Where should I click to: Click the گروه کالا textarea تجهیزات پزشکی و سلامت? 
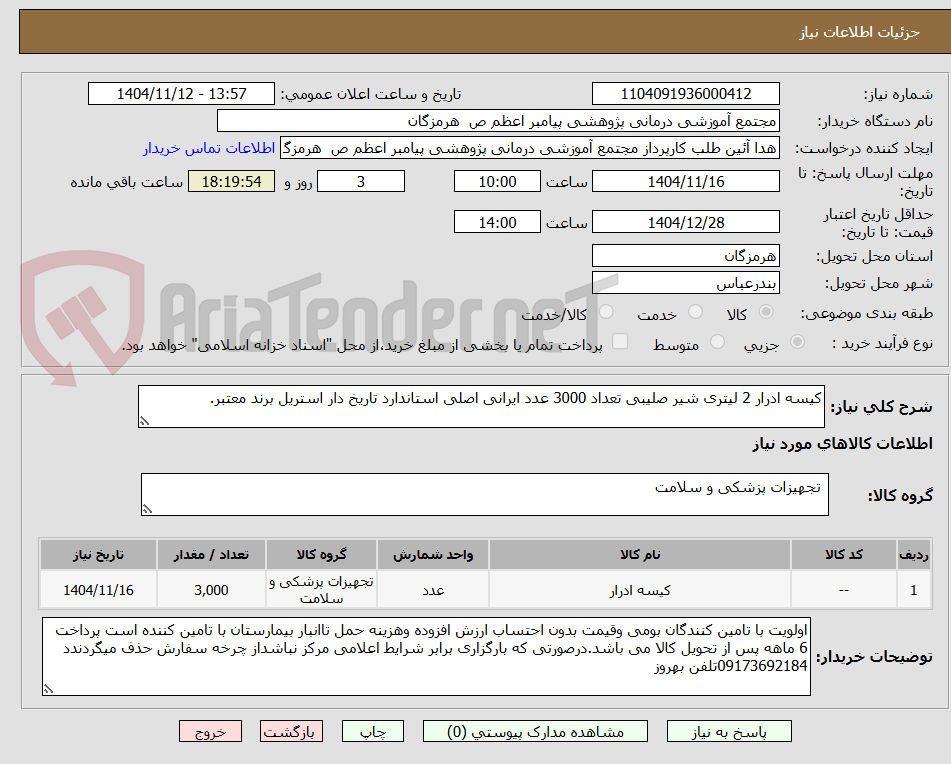click(x=485, y=495)
